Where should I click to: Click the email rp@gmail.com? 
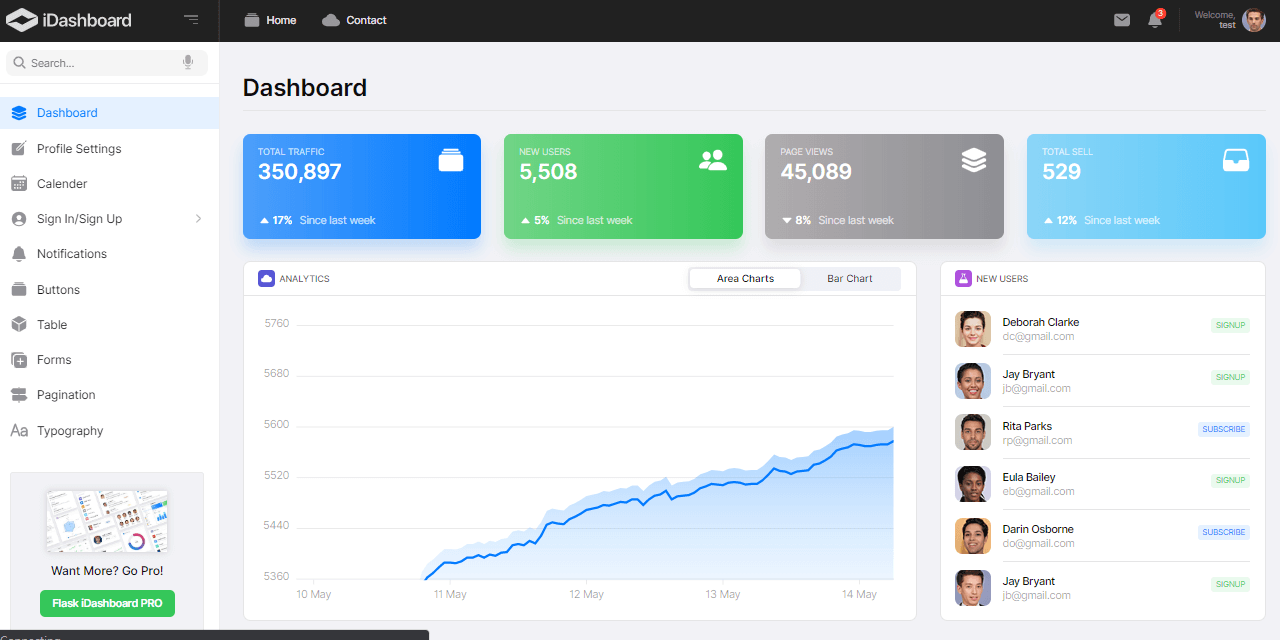point(1037,440)
